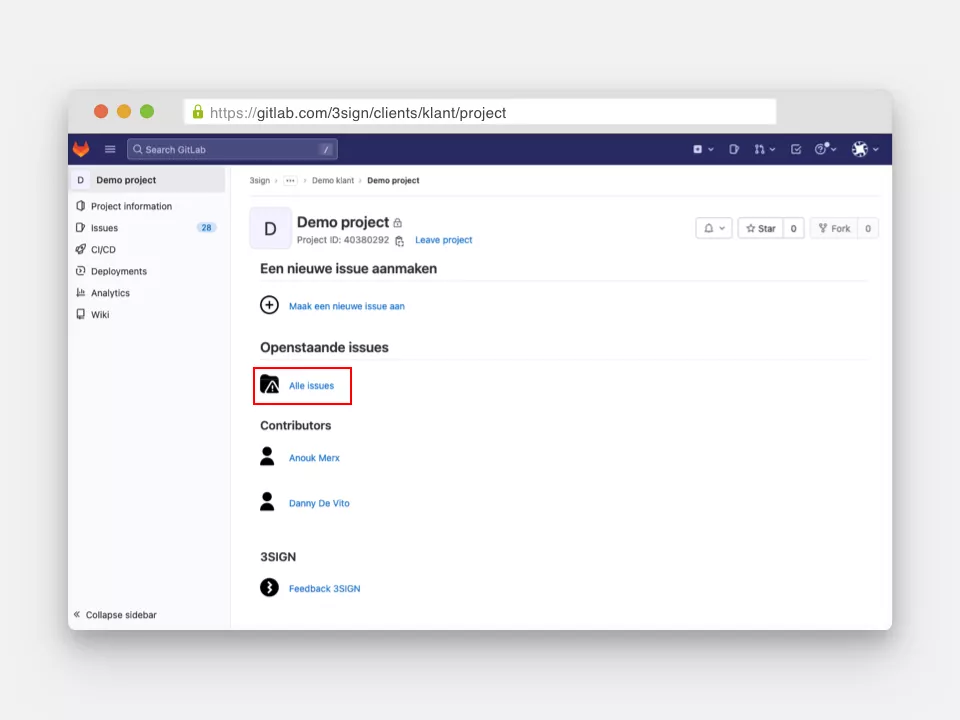Image resolution: width=960 pixels, height=720 pixels.
Task: Expand the create new plus dropdown
Action: [x=703, y=149]
